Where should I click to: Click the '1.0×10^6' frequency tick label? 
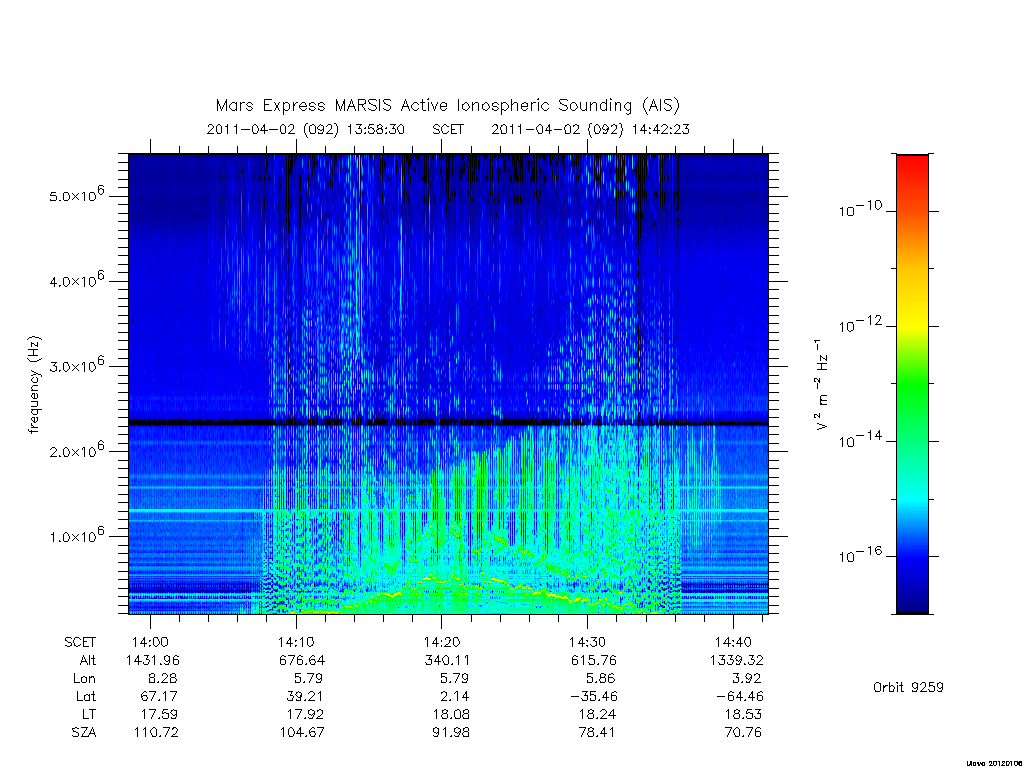77,536
